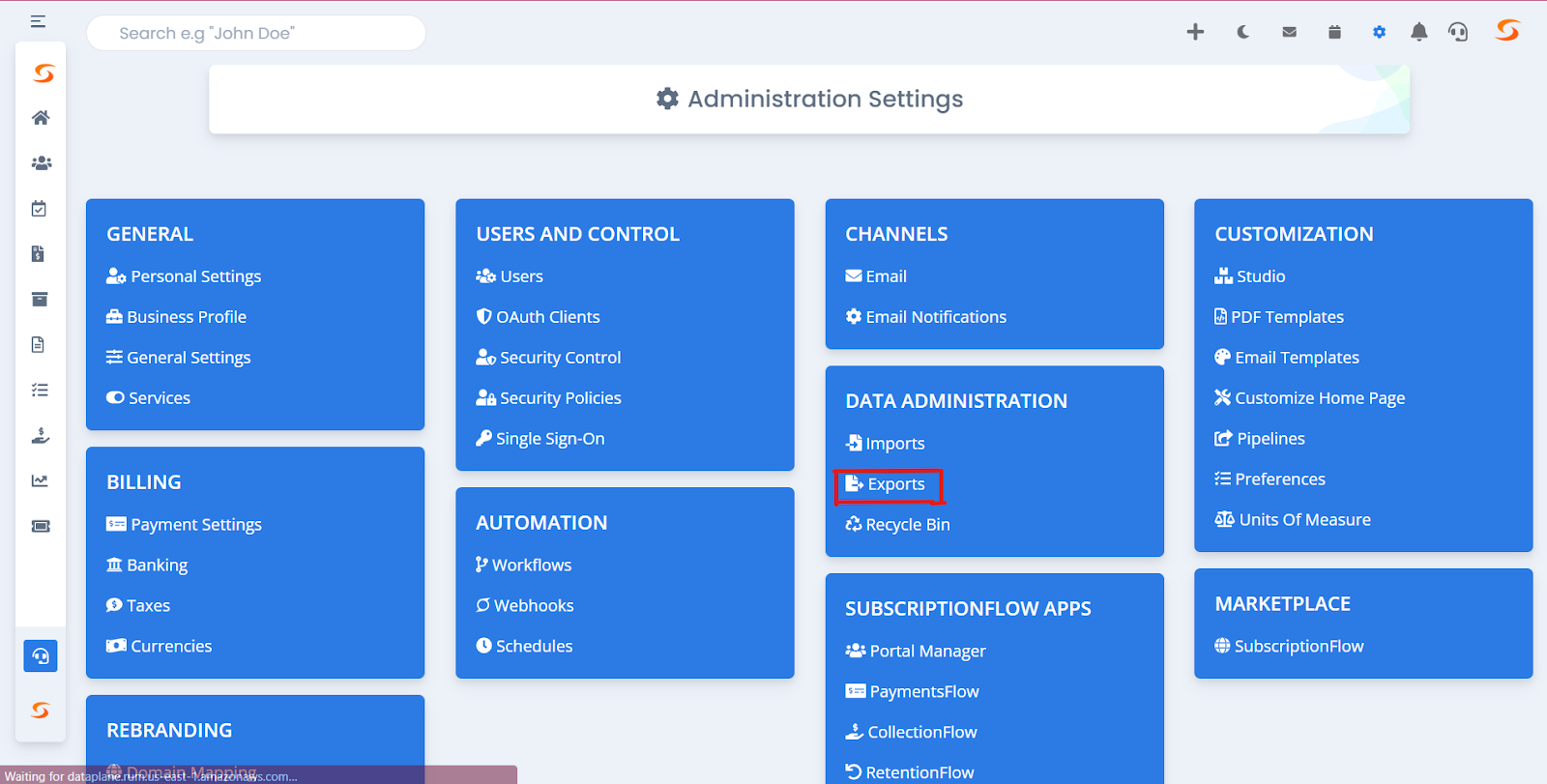Open Units Of Measure
The height and width of the screenshot is (784, 1547).
pos(1293,520)
